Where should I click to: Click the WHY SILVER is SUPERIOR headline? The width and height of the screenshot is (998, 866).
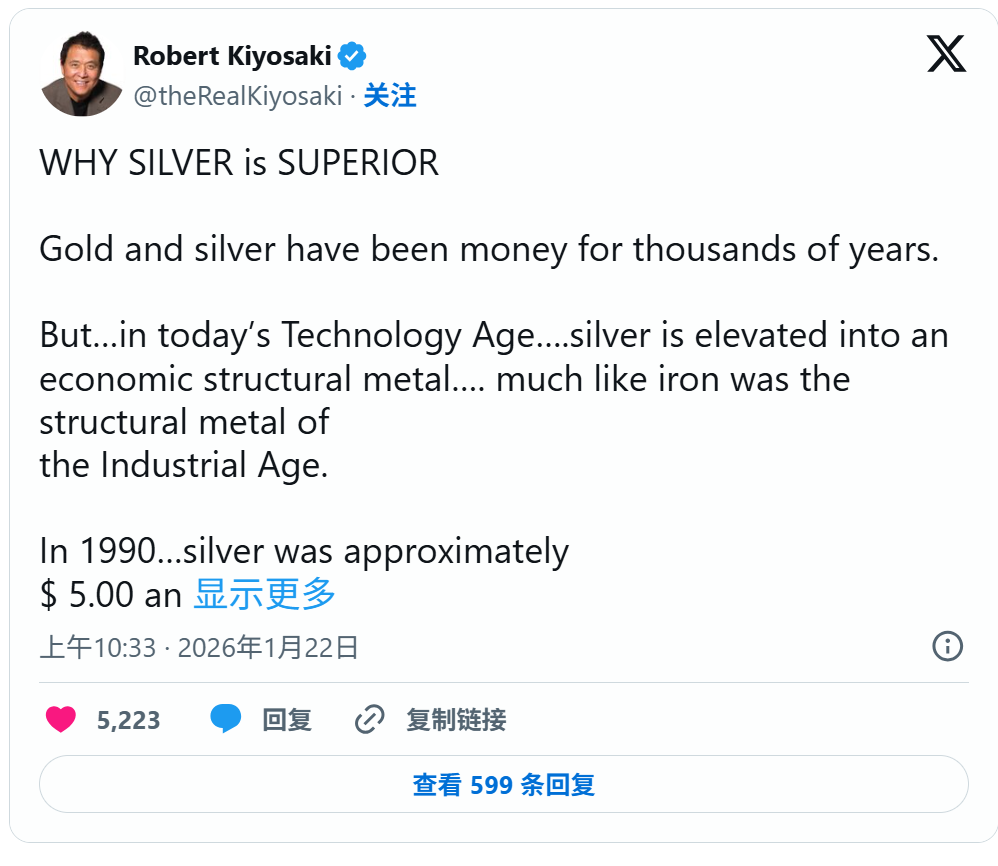(239, 163)
